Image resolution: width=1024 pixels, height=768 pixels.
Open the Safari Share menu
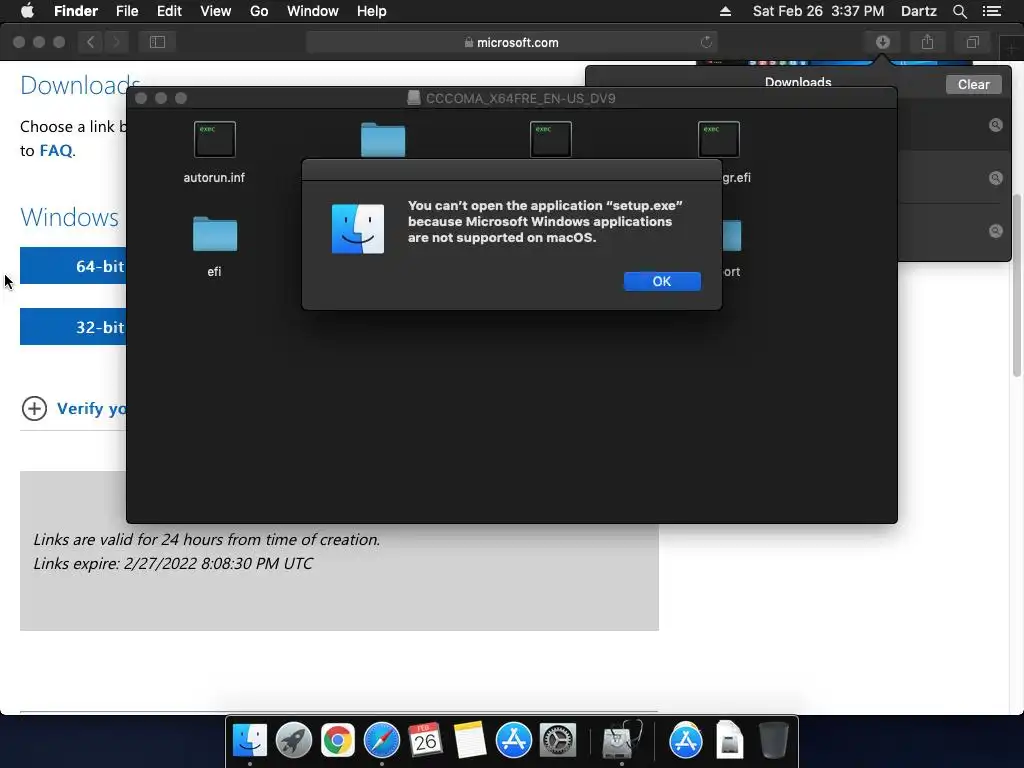coord(927,42)
